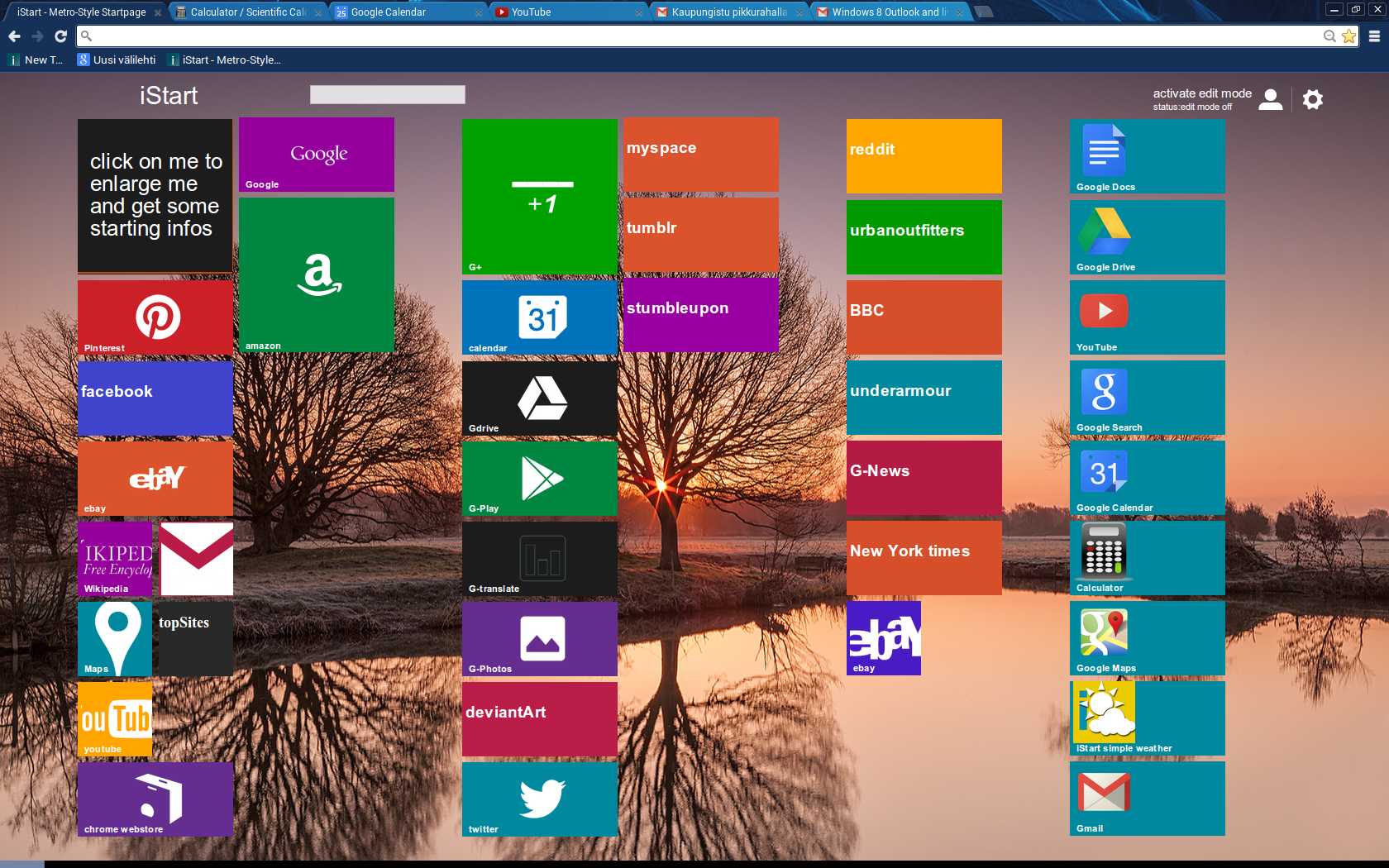
Task: Click the user profile icon
Action: click(x=1270, y=99)
